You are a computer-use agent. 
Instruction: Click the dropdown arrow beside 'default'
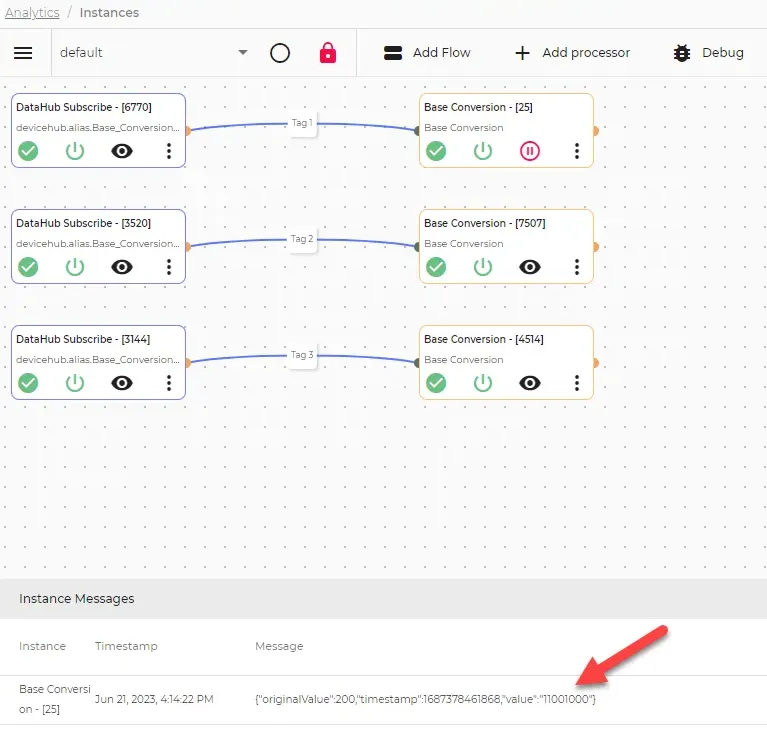(x=243, y=52)
